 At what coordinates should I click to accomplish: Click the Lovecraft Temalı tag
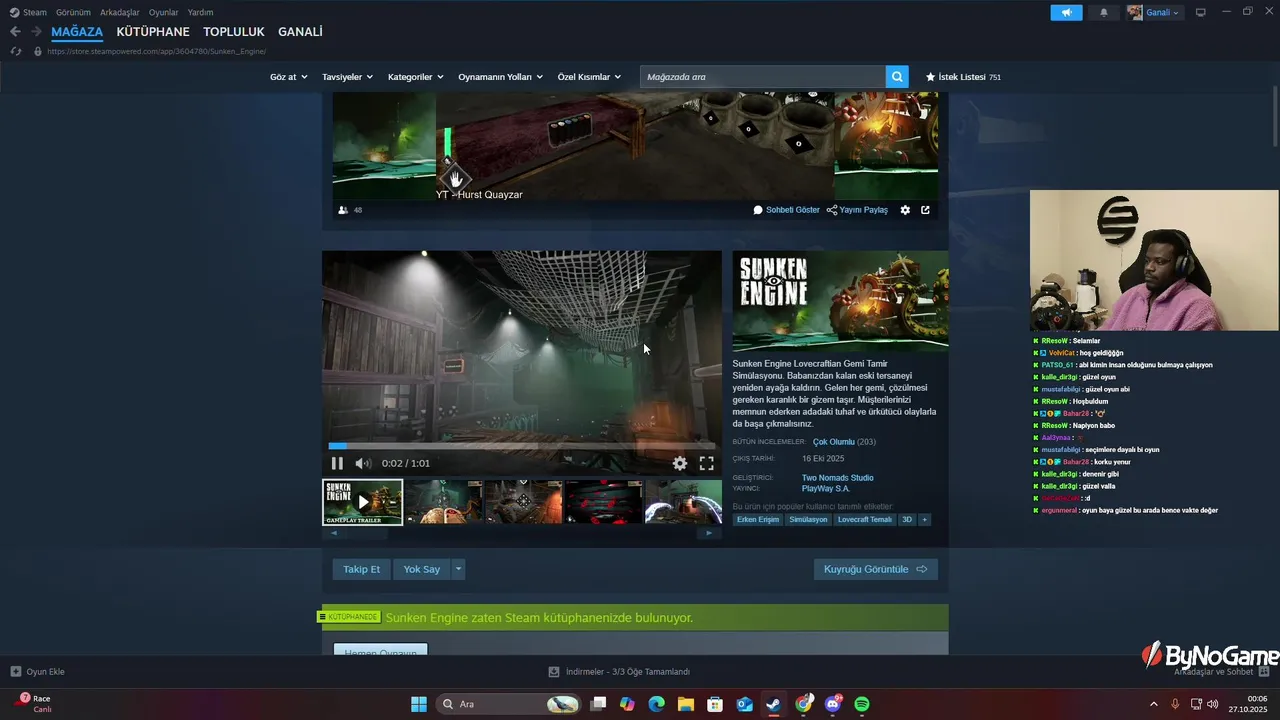coord(865,520)
